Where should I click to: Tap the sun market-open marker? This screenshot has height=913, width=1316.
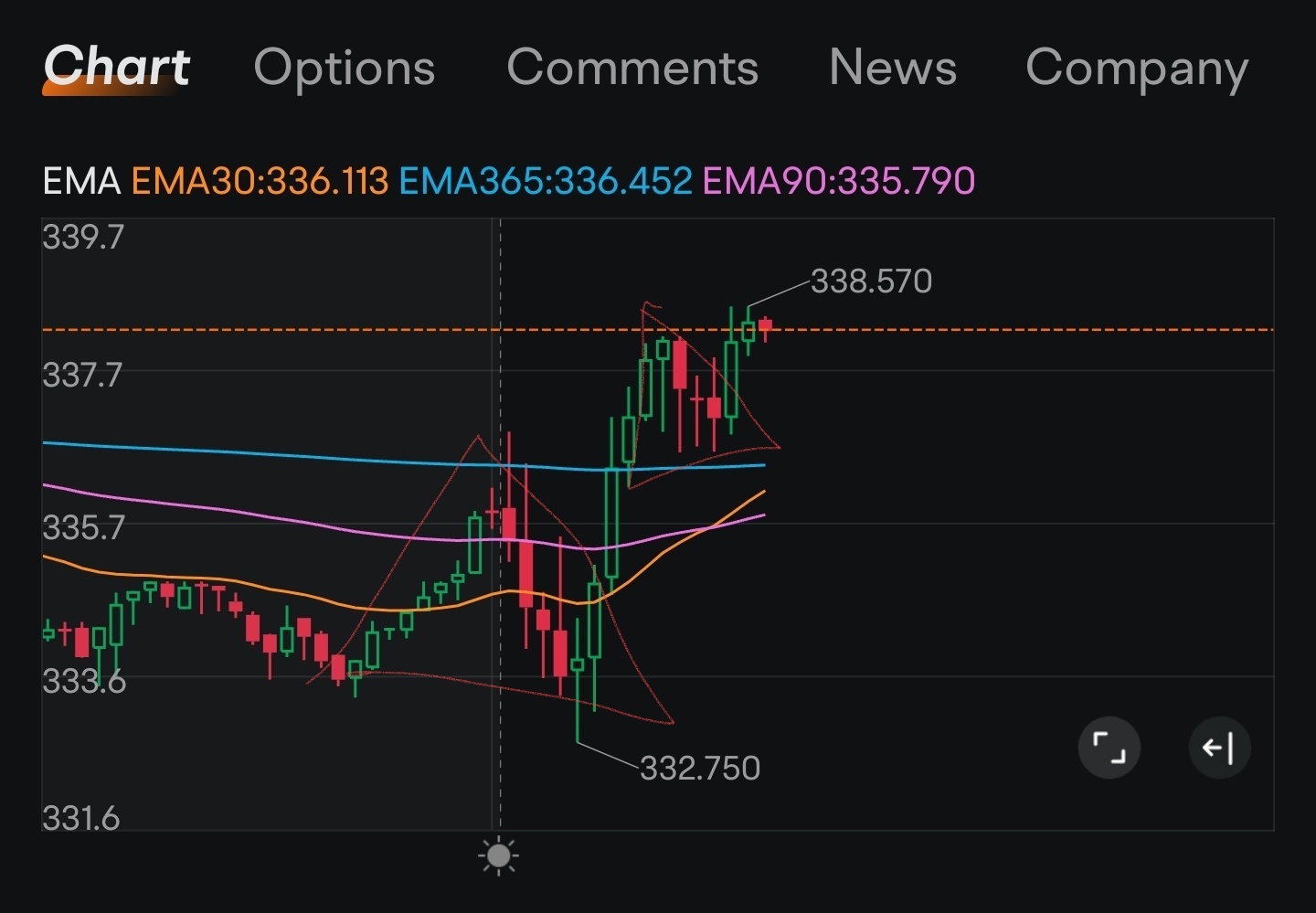(x=498, y=856)
